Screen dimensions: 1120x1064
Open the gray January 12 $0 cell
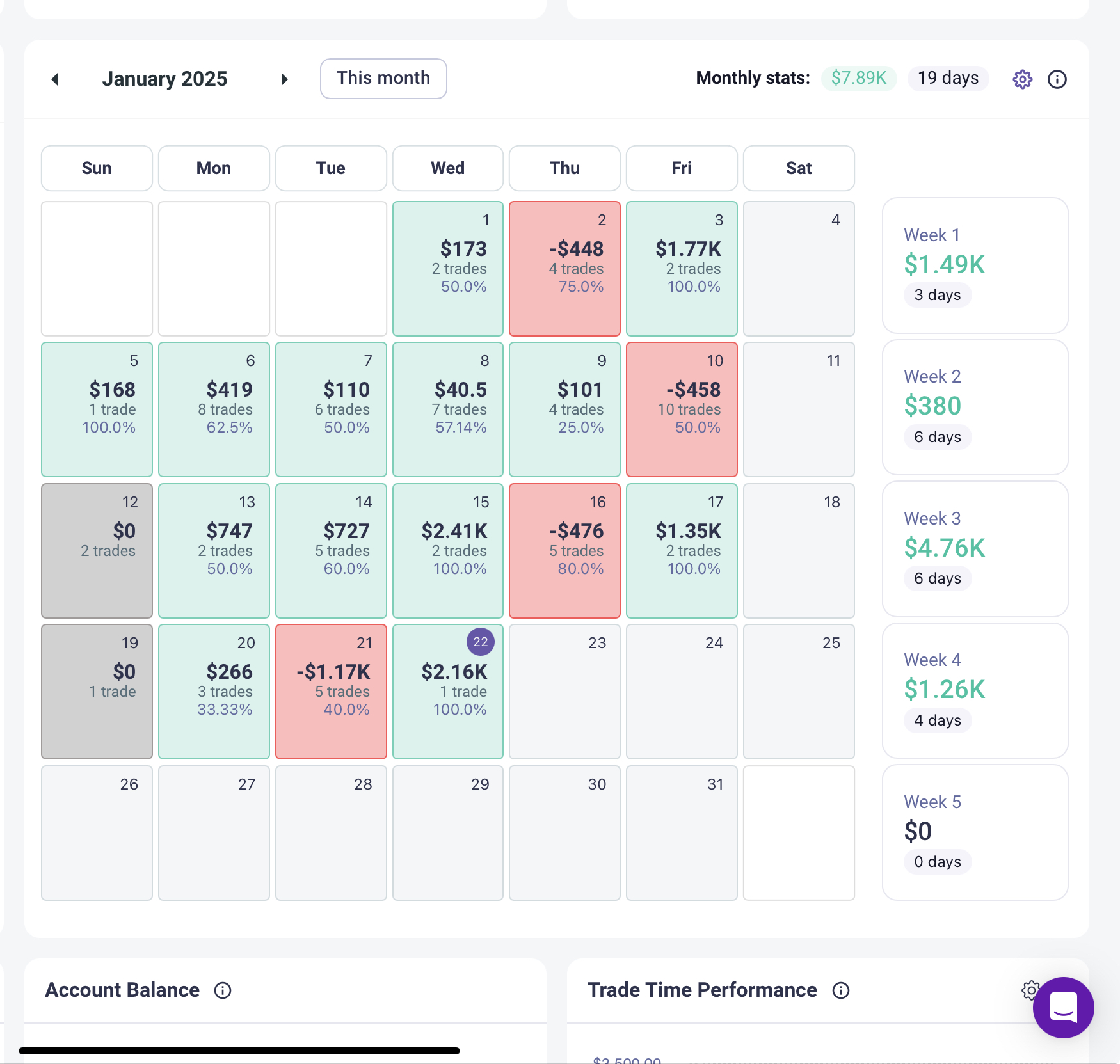(x=97, y=550)
